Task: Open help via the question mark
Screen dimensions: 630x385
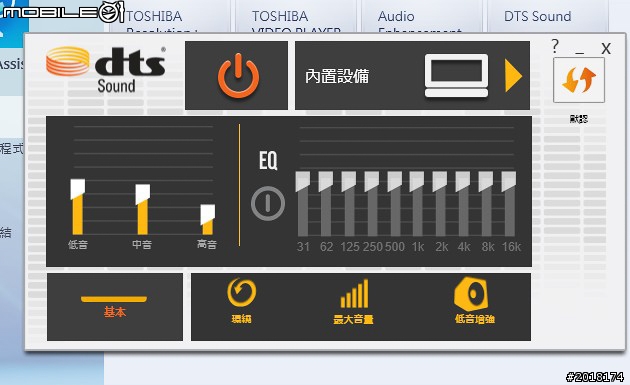Action: coord(555,47)
